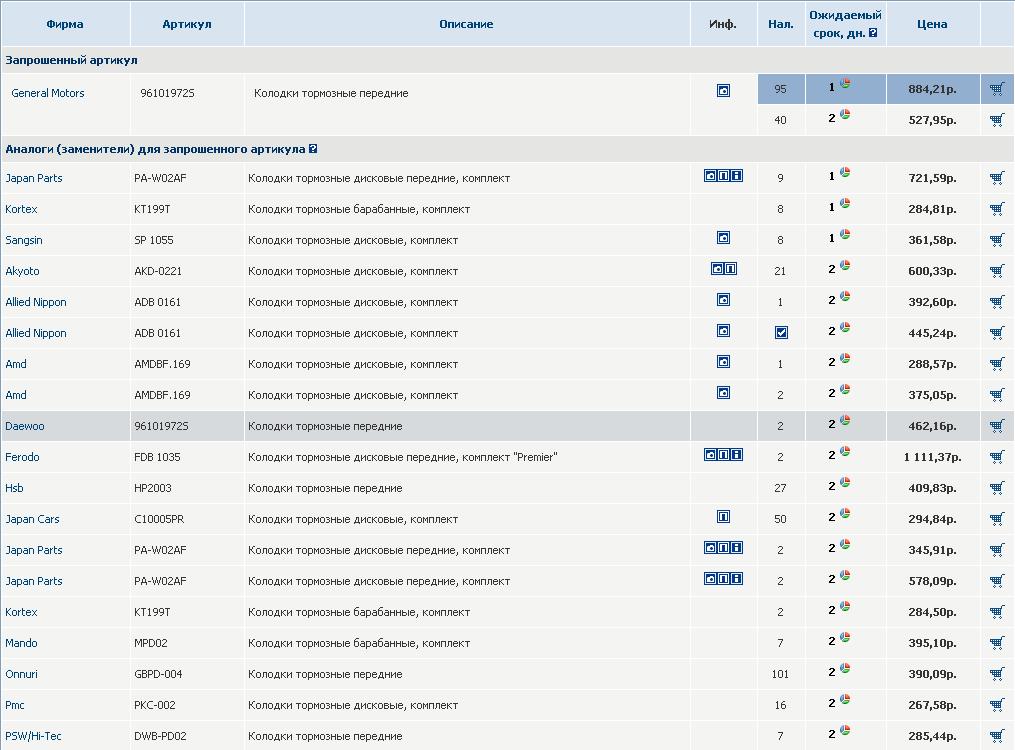This screenshot has width=1015, height=750.
Task: Add Sangsin SP 1055 to cart
Action: (x=997, y=240)
